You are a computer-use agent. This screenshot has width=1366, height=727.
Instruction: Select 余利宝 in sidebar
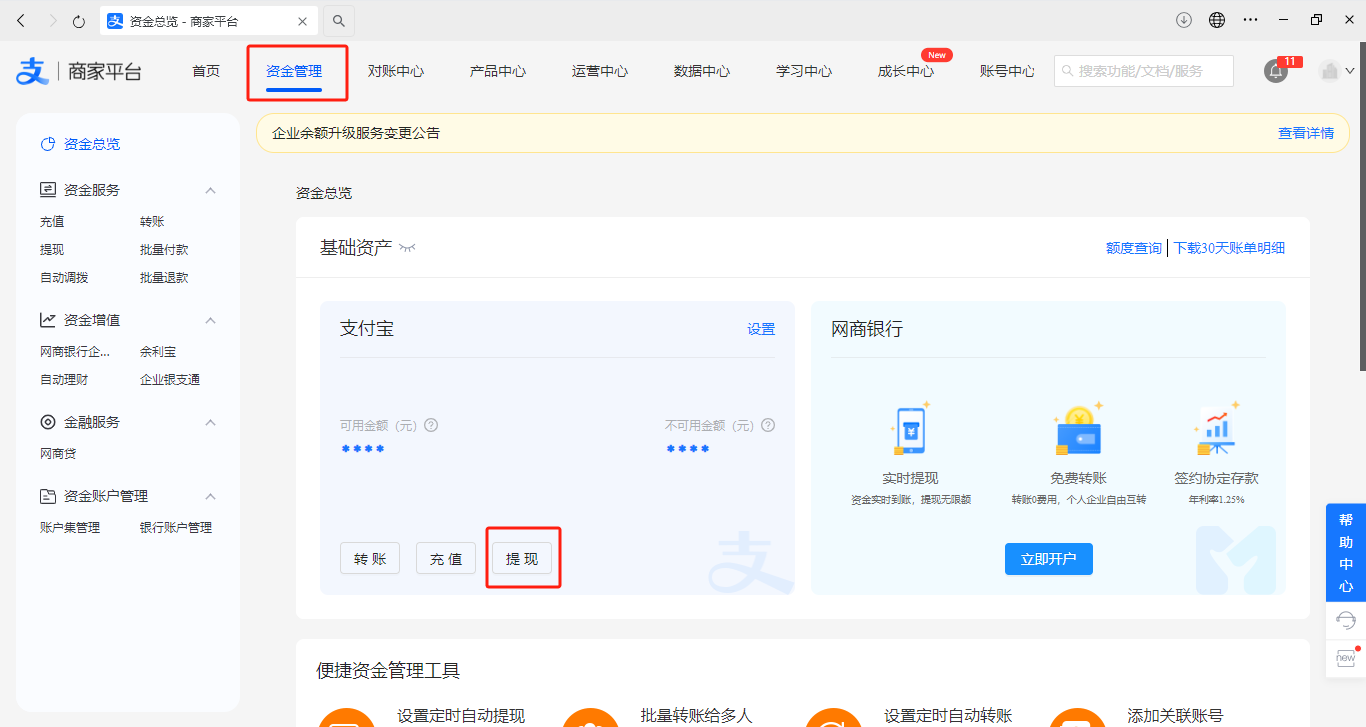[x=158, y=352]
